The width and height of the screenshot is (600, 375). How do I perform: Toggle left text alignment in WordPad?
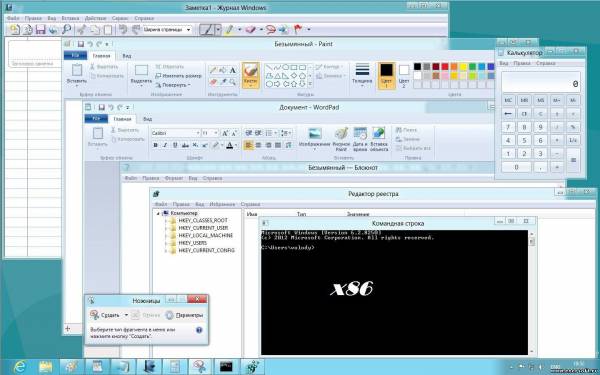(248, 145)
